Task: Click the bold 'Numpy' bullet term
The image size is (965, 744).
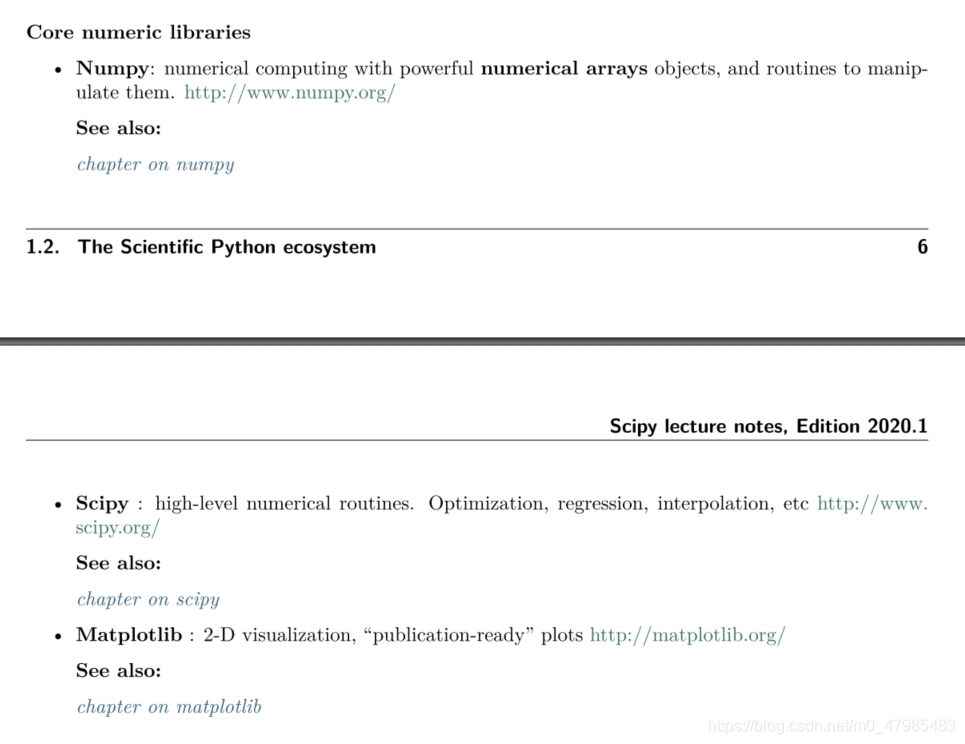Action: [x=112, y=69]
